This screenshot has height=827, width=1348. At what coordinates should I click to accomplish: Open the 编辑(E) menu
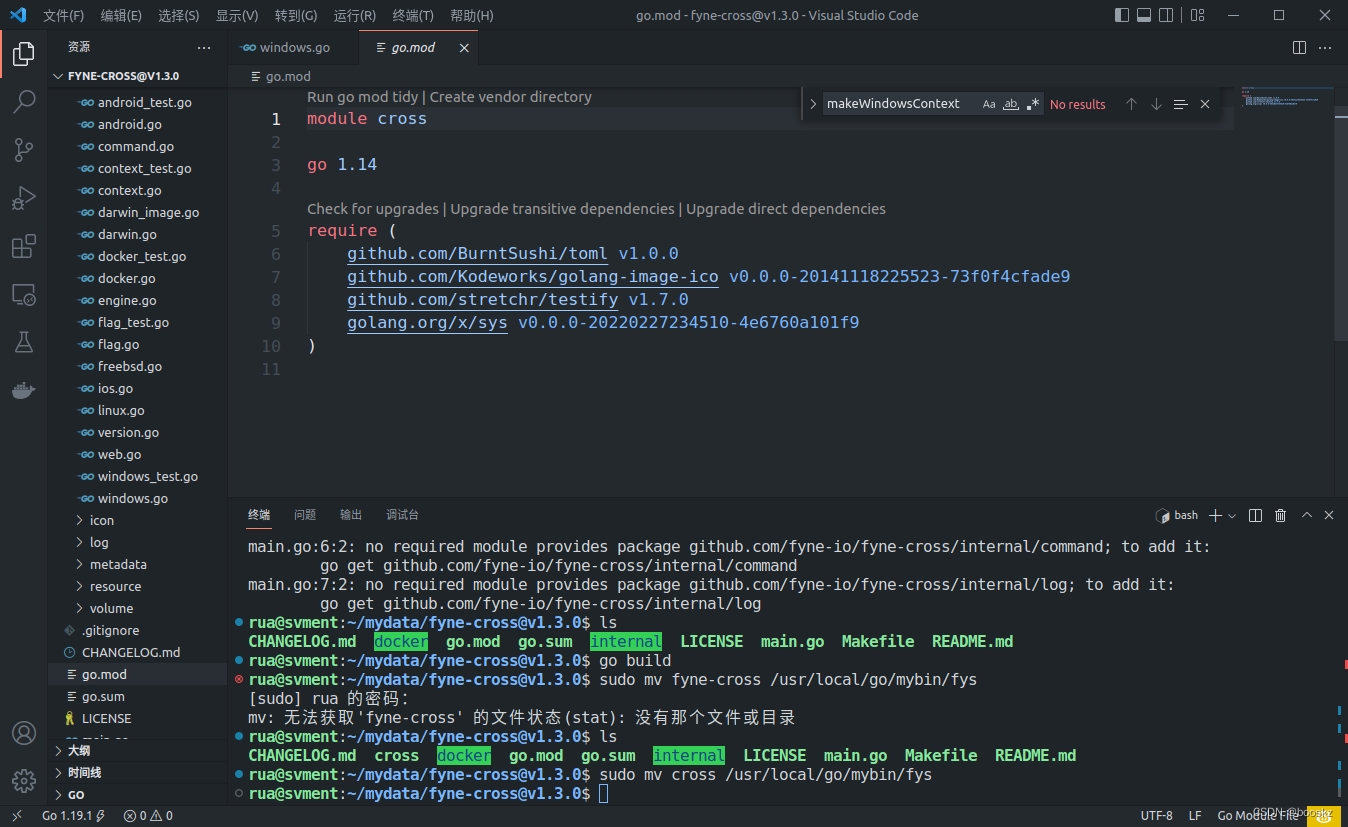point(121,15)
